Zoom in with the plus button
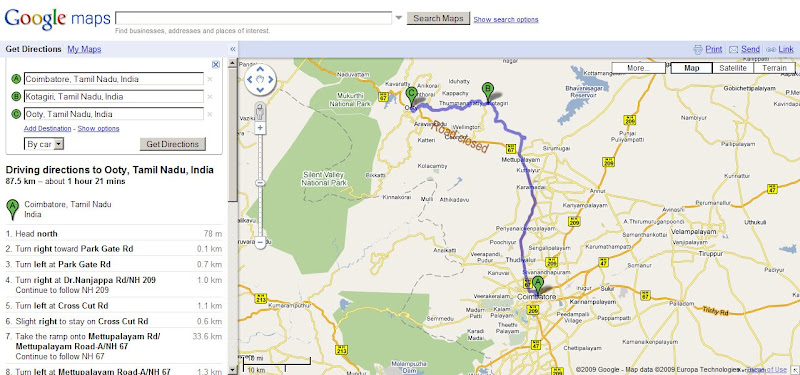 (260, 128)
